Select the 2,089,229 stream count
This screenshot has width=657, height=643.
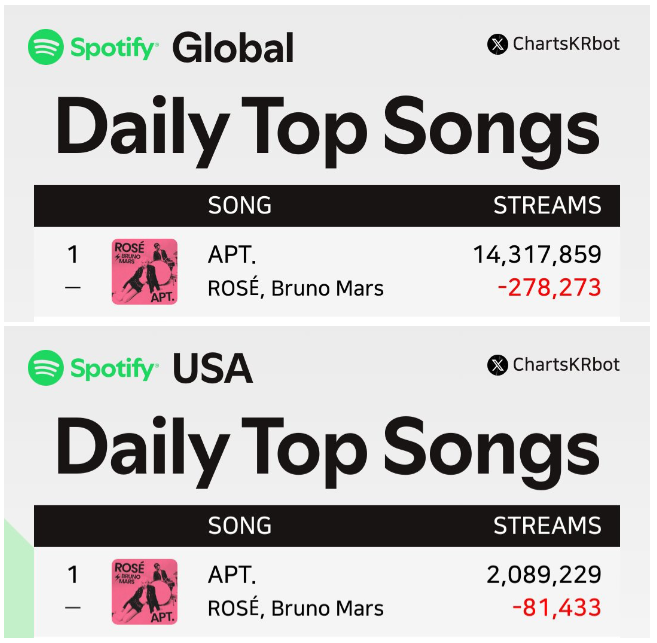coord(544,575)
